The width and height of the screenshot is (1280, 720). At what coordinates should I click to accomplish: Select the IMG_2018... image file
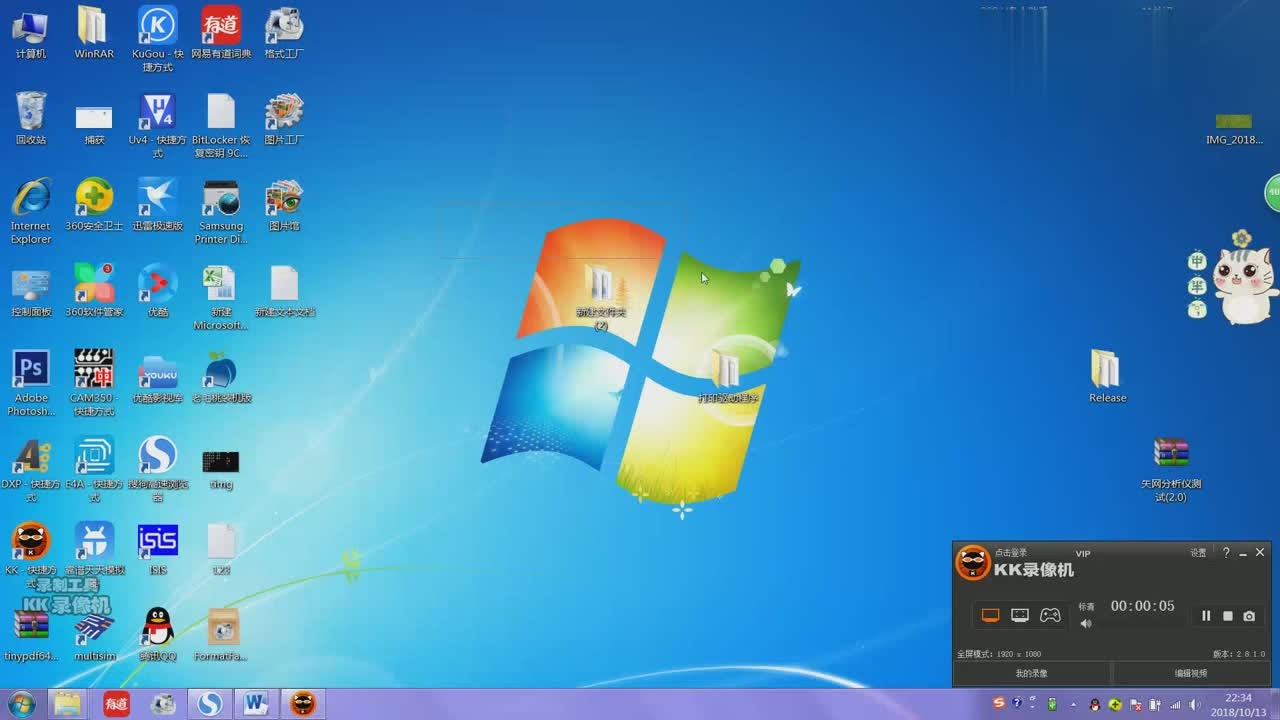[x=1233, y=130]
